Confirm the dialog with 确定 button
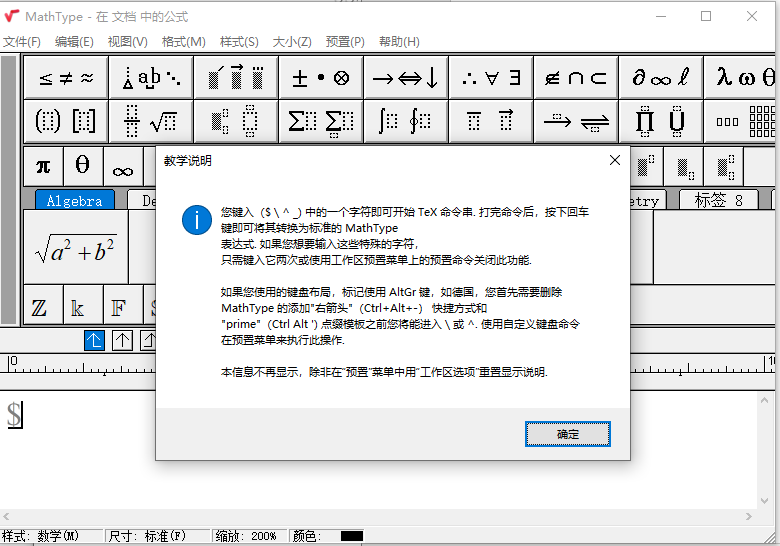780x546 pixels. point(568,434)
